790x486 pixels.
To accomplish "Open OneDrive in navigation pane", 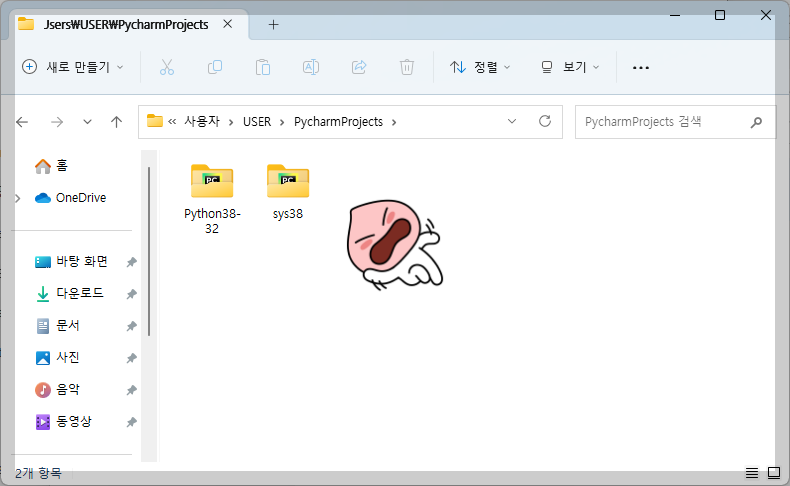I will pyautogui.click(x=71, y=198).
